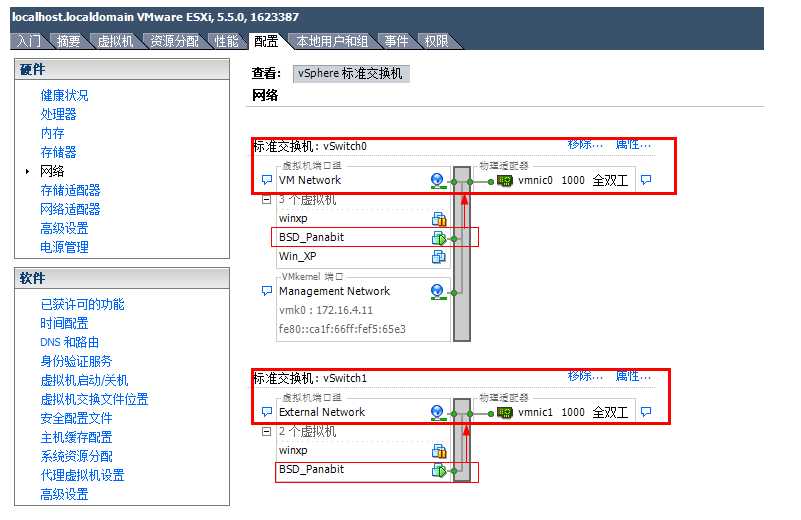Select vmnic1 adapter name

535,412
